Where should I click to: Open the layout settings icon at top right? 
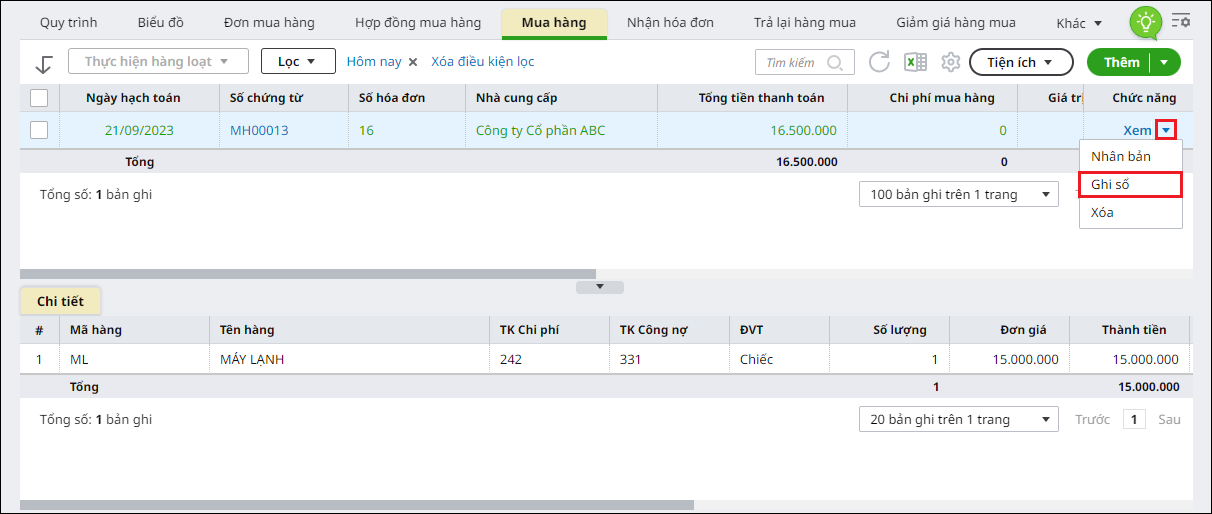(1181, 20)
